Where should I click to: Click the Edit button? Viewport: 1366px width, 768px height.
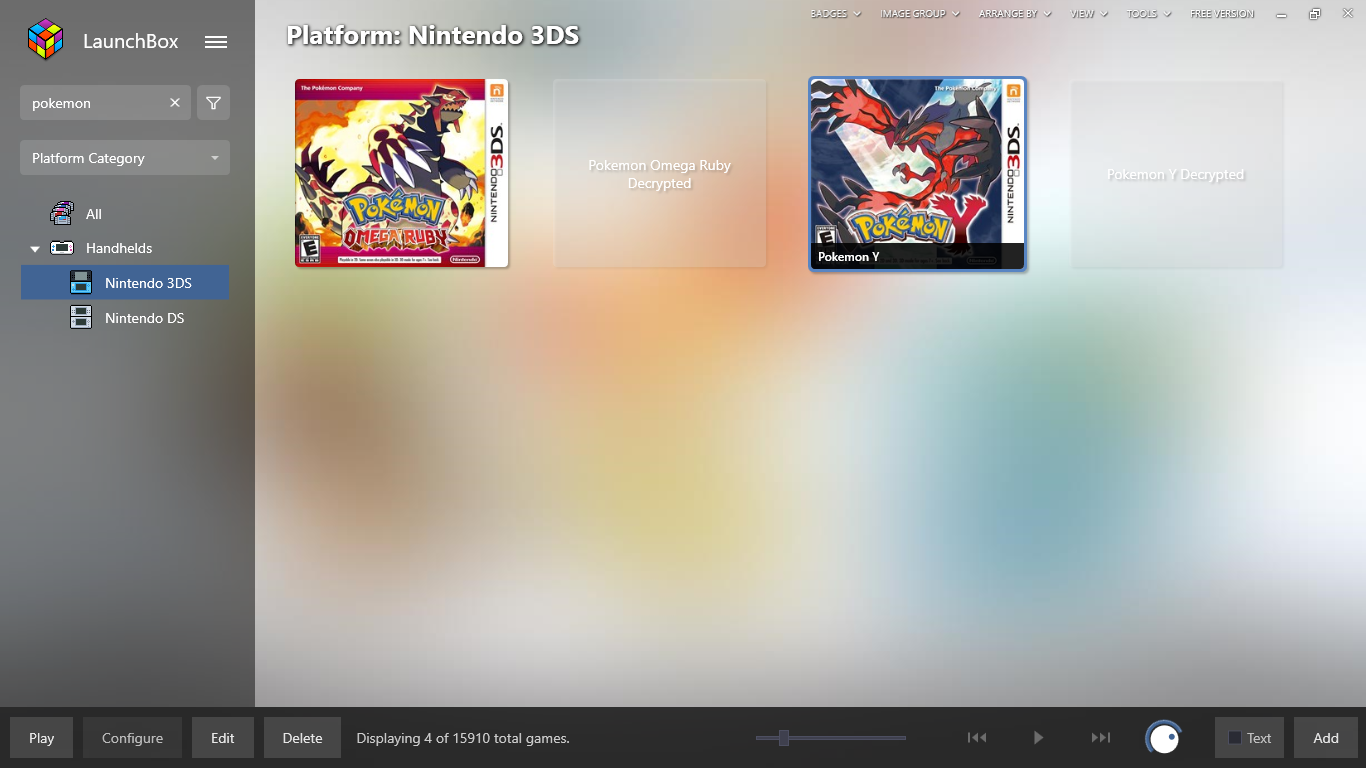[223, 738]
